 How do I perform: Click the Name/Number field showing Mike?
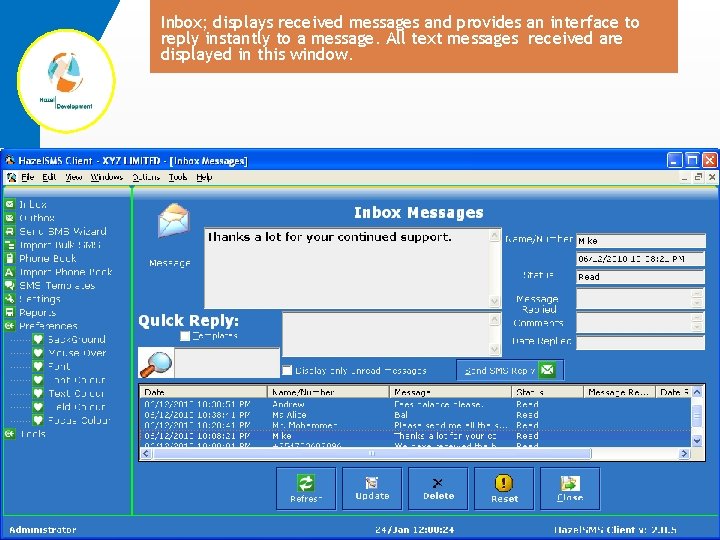641,241
